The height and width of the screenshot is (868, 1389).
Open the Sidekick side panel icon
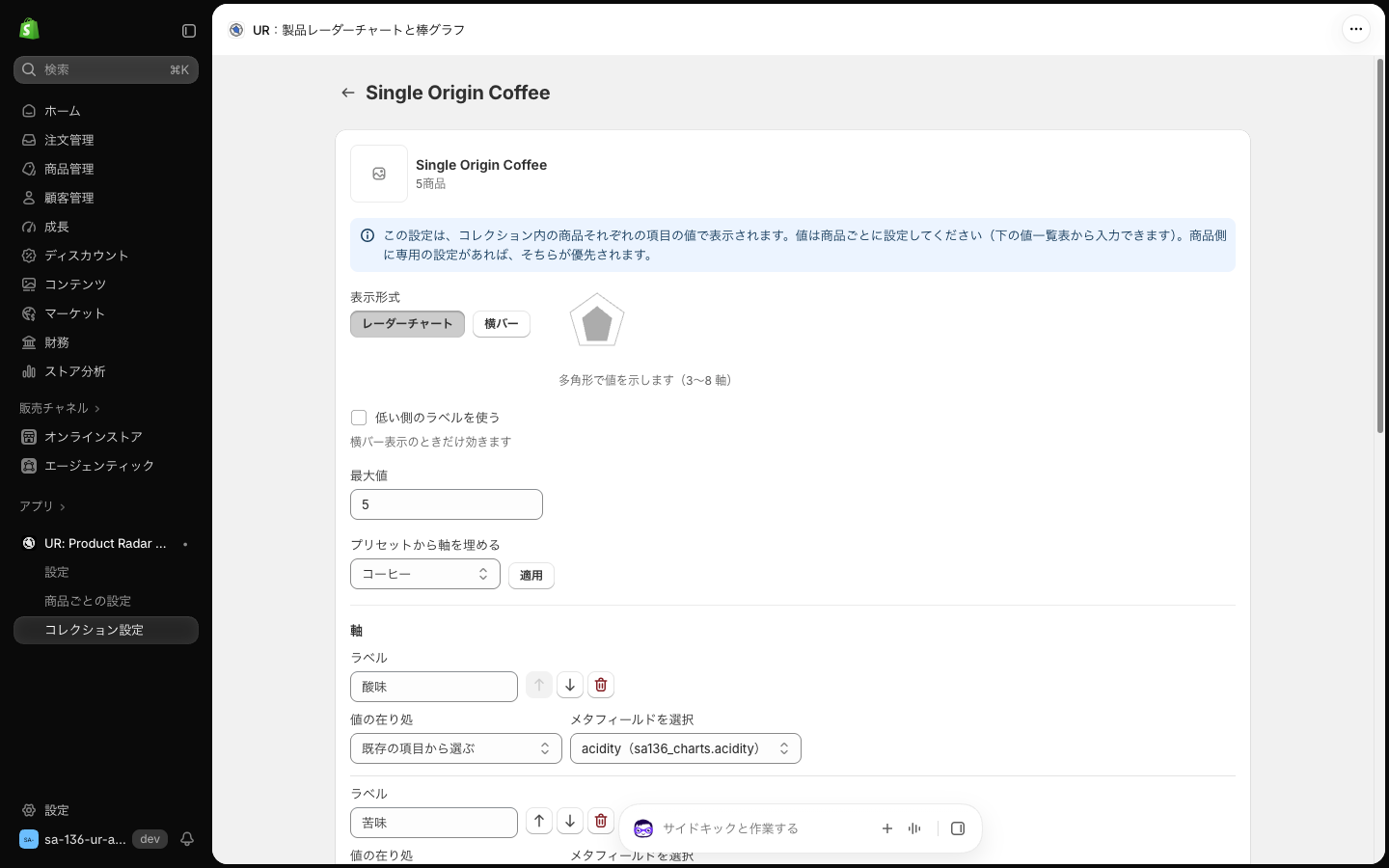[x=958, y=828]
